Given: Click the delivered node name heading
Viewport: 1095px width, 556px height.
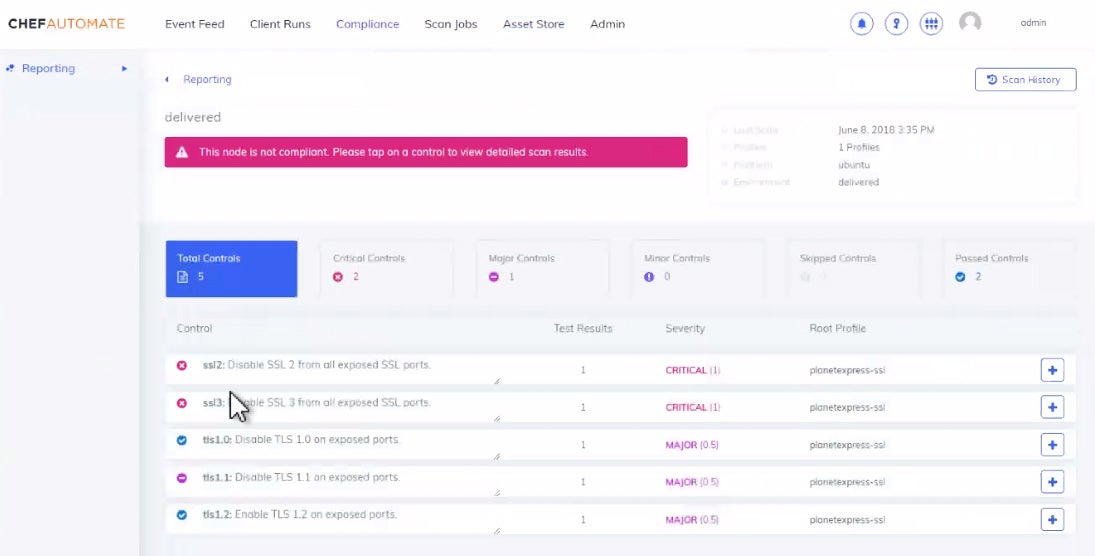Looking at the screenshot, I should point(193,117).
